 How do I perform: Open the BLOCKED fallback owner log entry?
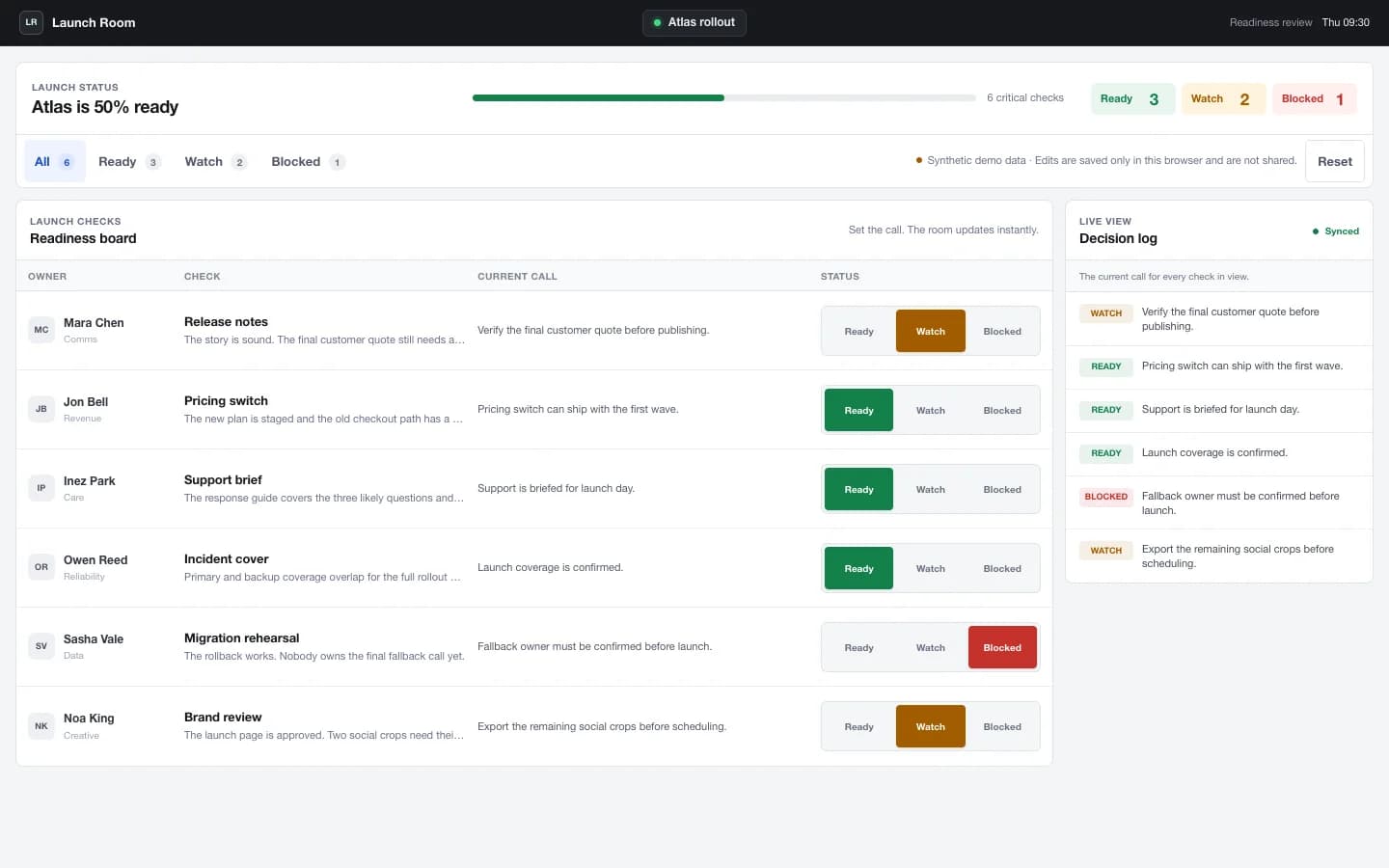click(1219, 502)
